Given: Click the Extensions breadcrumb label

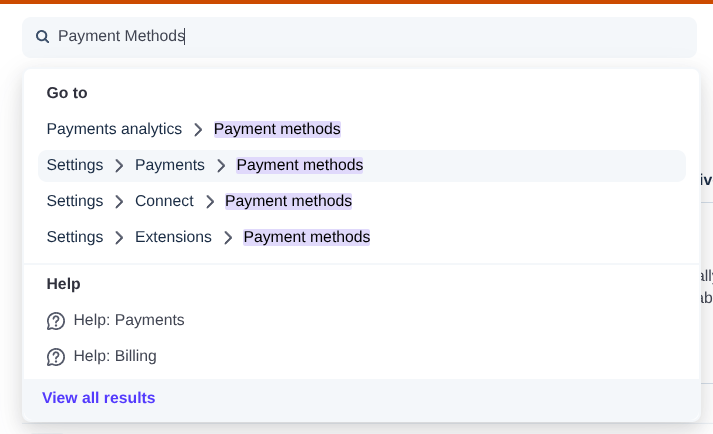Looking at the screenshot, I should (173, 237).
